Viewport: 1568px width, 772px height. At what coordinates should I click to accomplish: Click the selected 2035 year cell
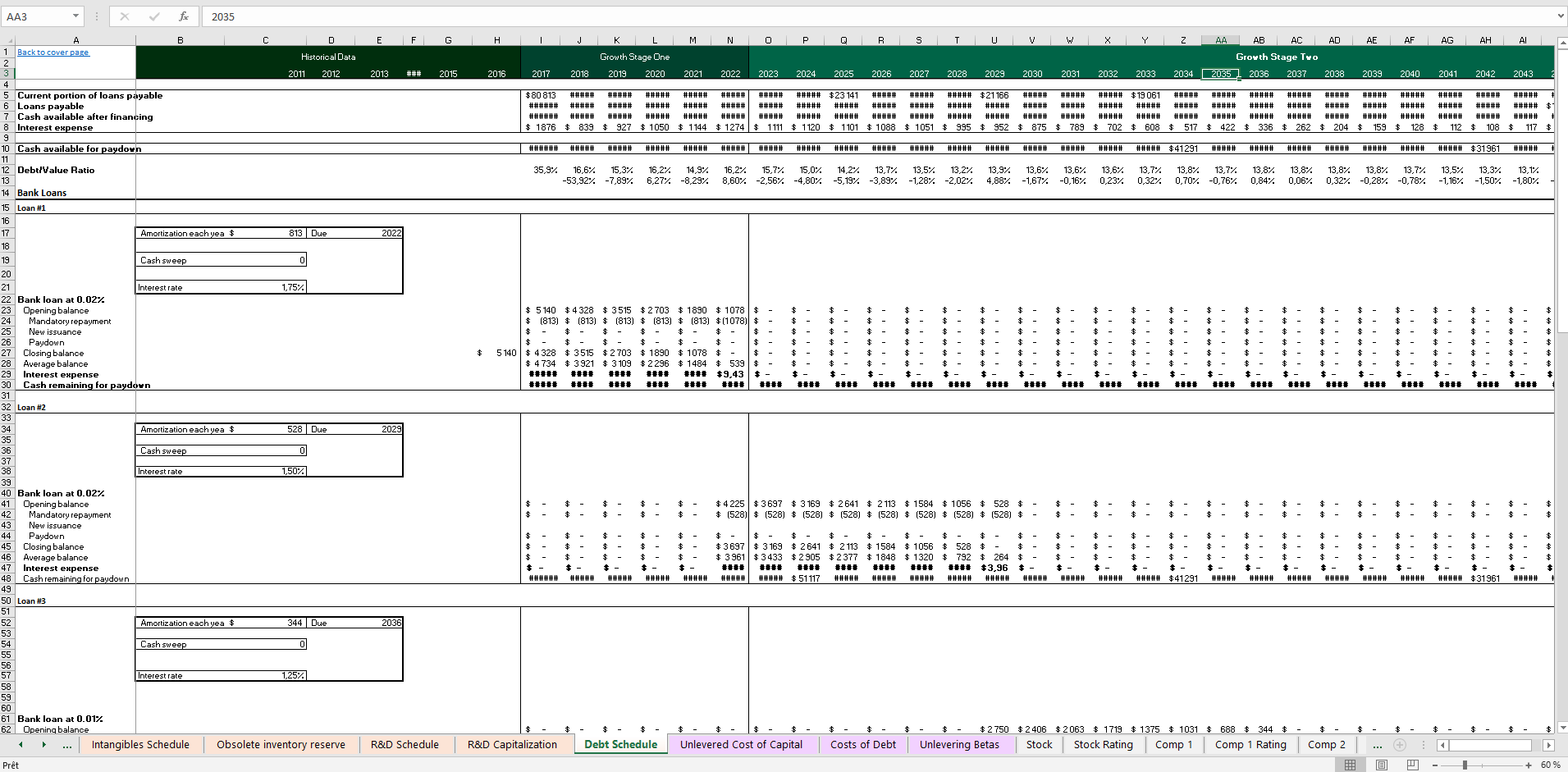tap(1221, 74)
